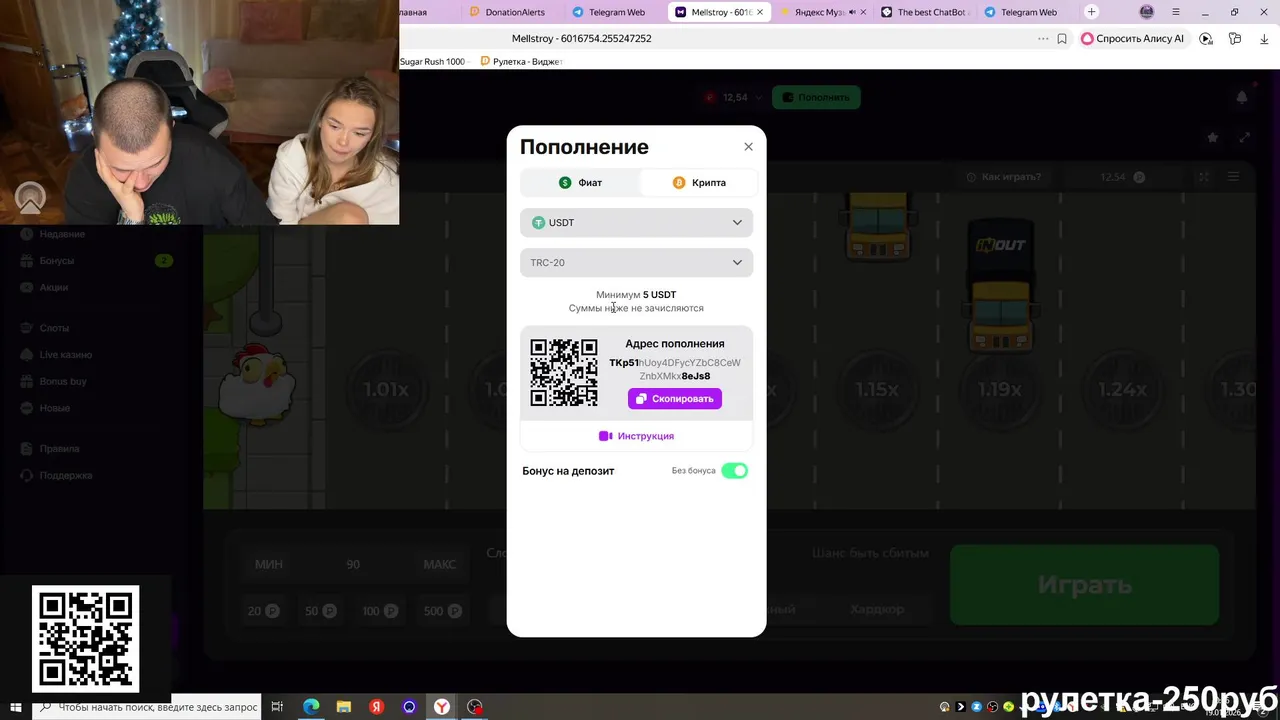Choose the 50 ₽ quick bet
1280x720 pixels.
coord(321,611)
